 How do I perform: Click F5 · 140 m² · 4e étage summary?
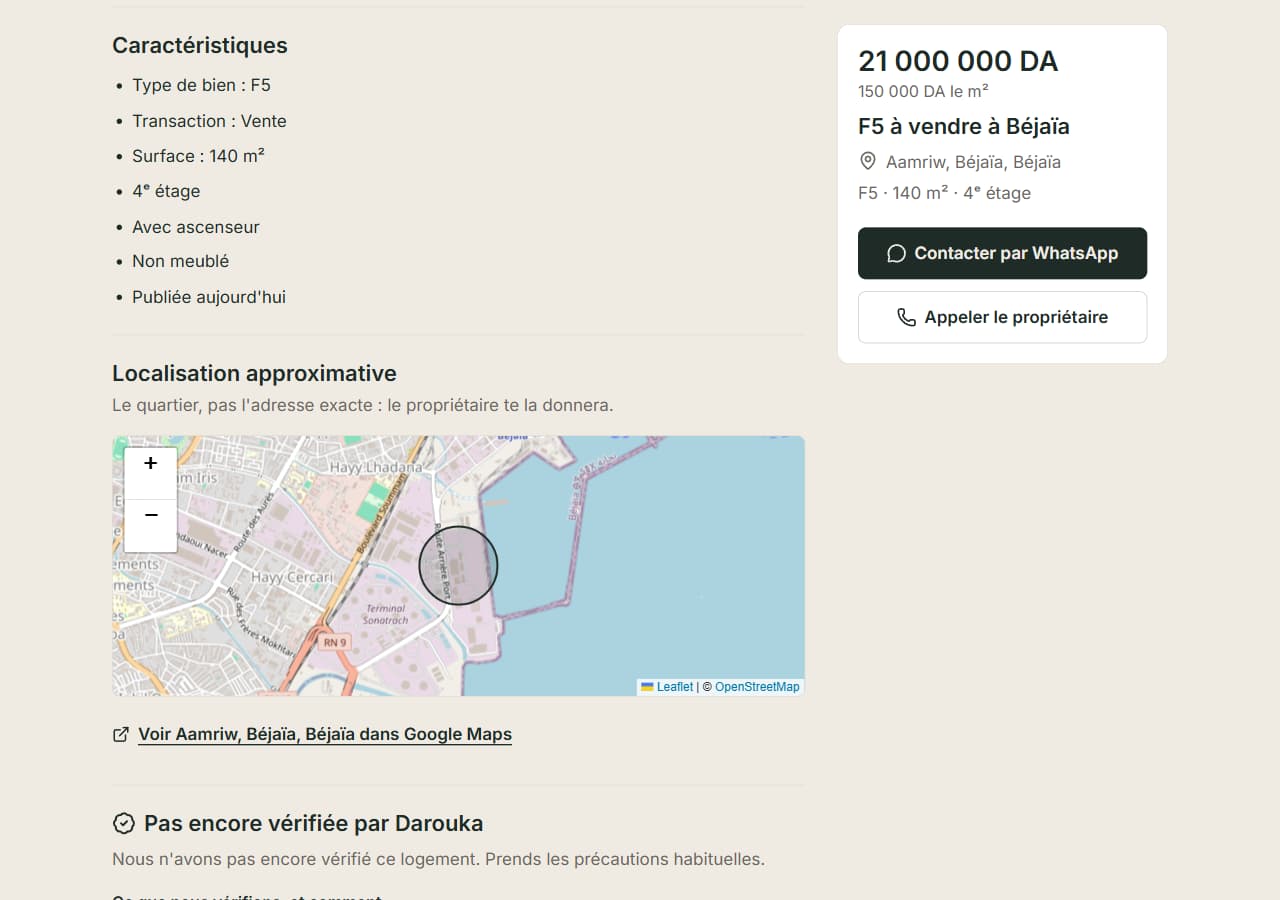coord(944,193)
